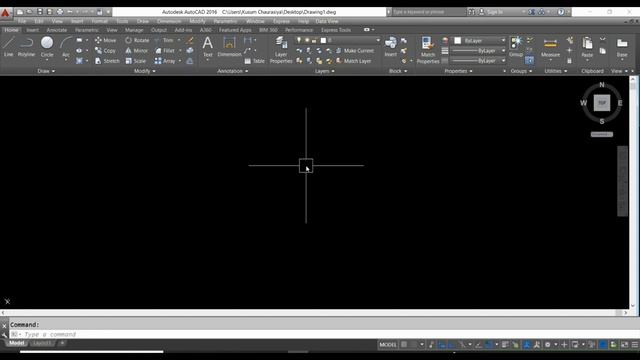640x360 pixels.
Task: Click the Trim tool
Action: coord(164,40)
